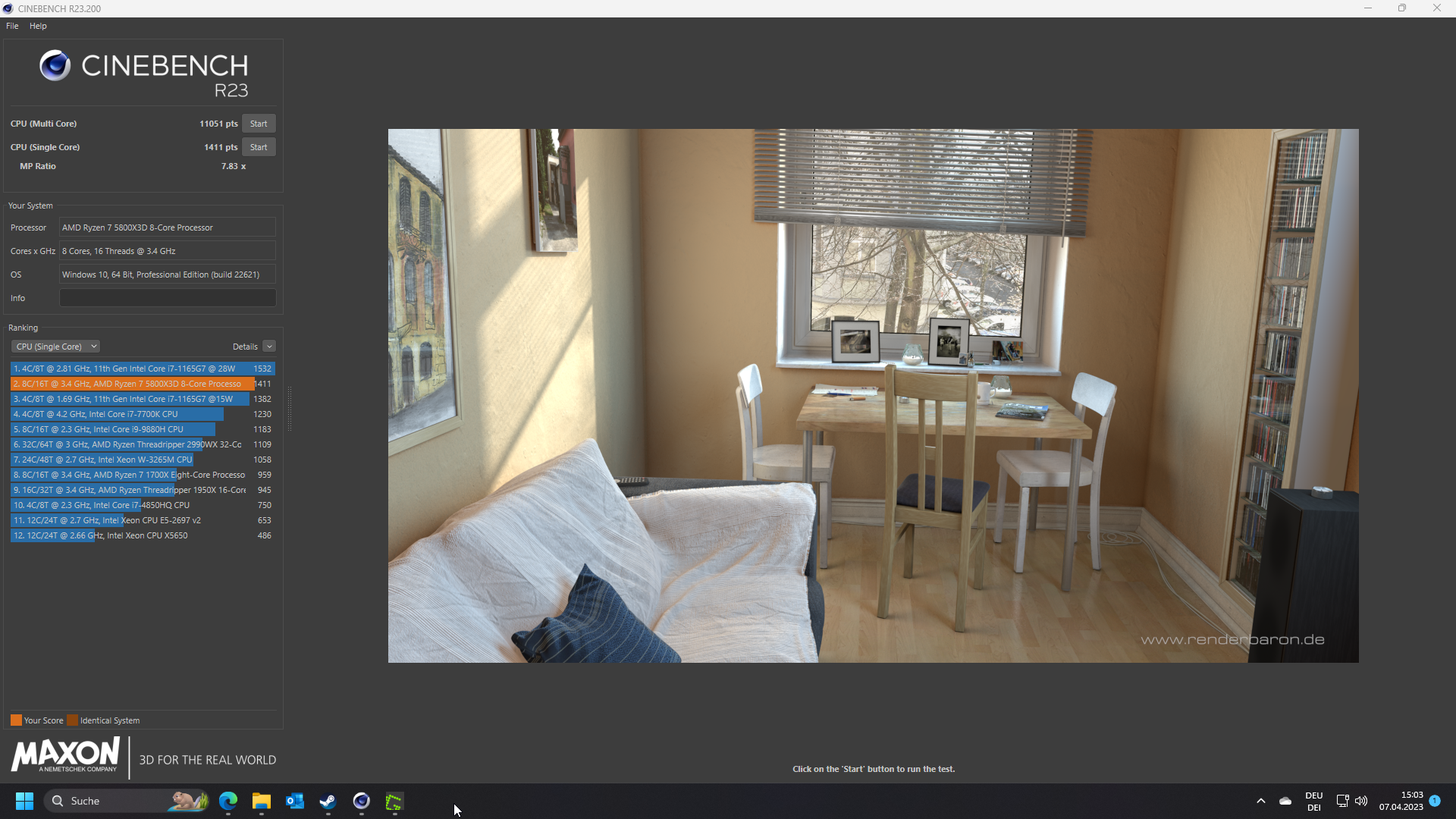Select the Ryzen 7 5800X3D ranking entry
The image size is (1456, 819).
coord(129,384)
